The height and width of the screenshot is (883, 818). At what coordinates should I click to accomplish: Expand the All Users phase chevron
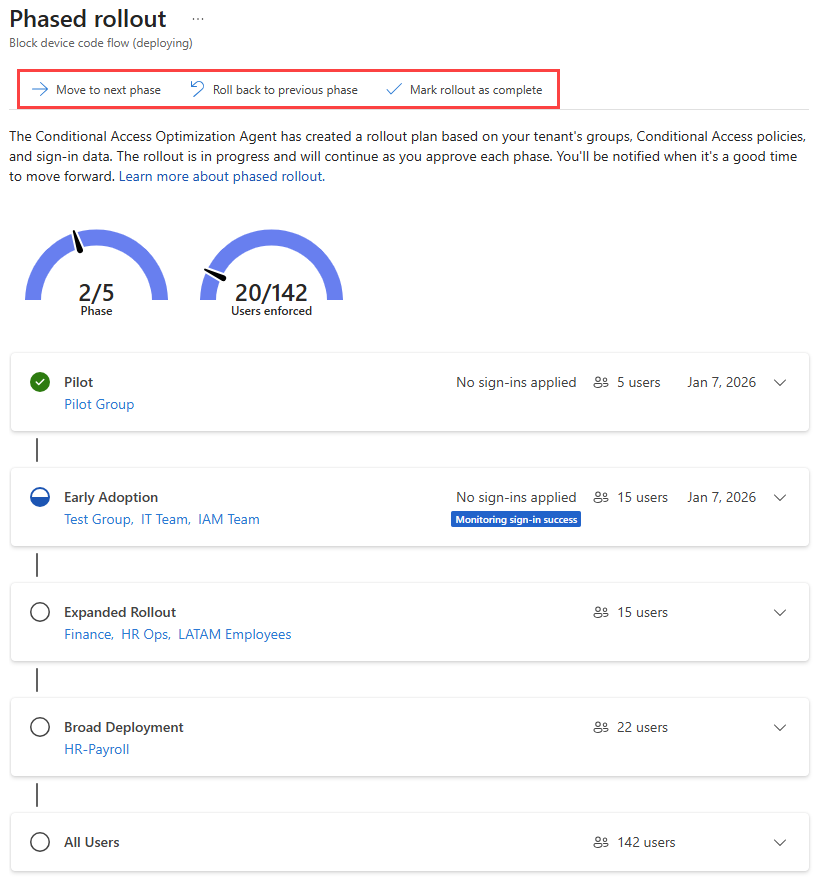[780, 843]
